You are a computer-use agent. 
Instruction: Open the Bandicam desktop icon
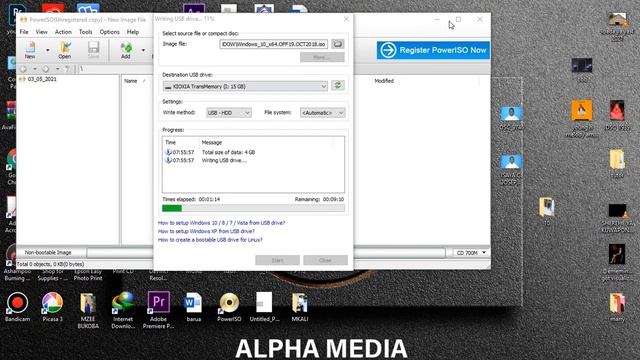pyautogui.click(x=17, y=307)
